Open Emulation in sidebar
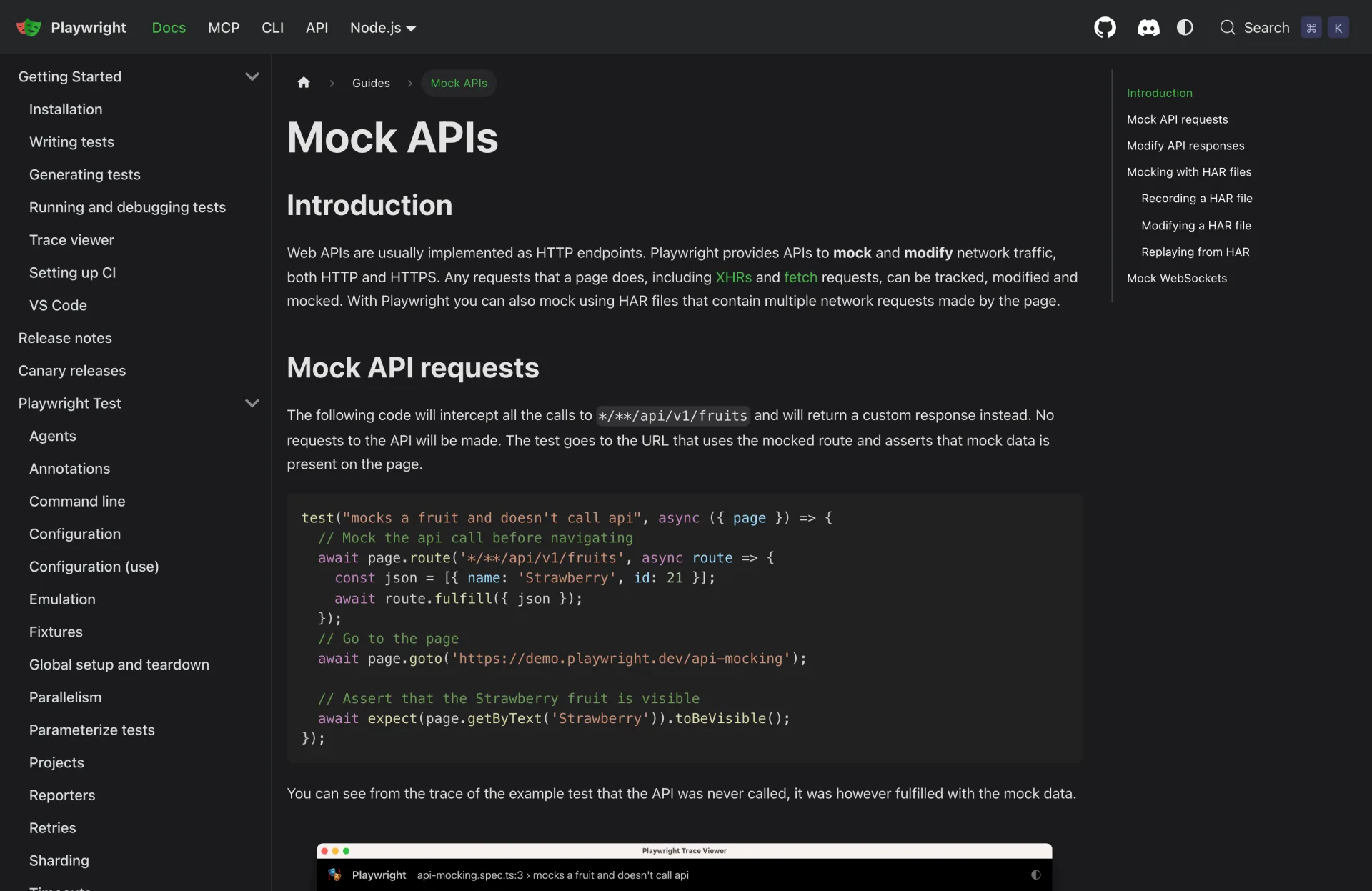Viewport: 1372px width, 891px height. [62, 599]
